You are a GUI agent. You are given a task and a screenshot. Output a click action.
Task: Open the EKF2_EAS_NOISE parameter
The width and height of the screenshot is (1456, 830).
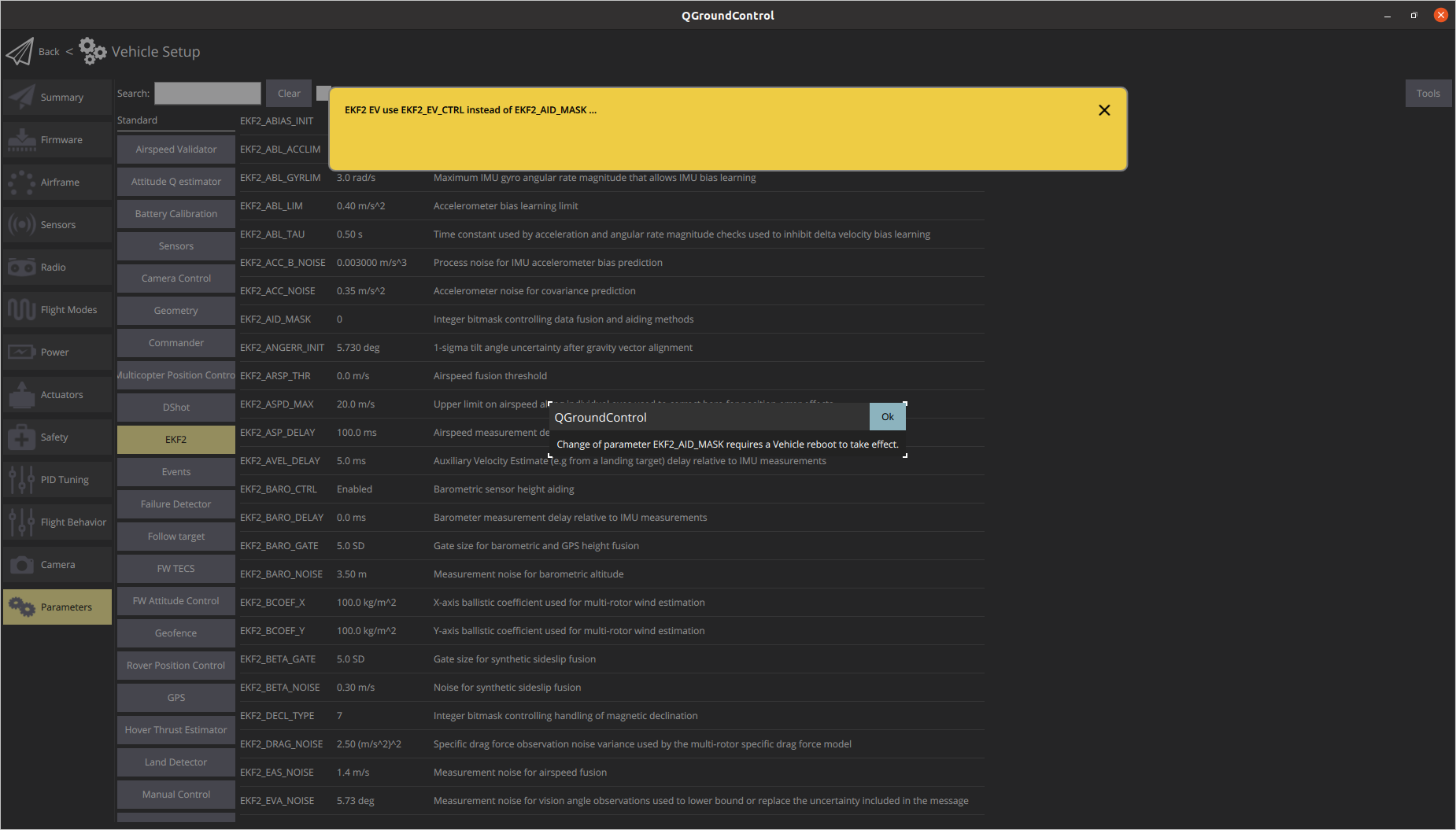[x=612, y=773]
